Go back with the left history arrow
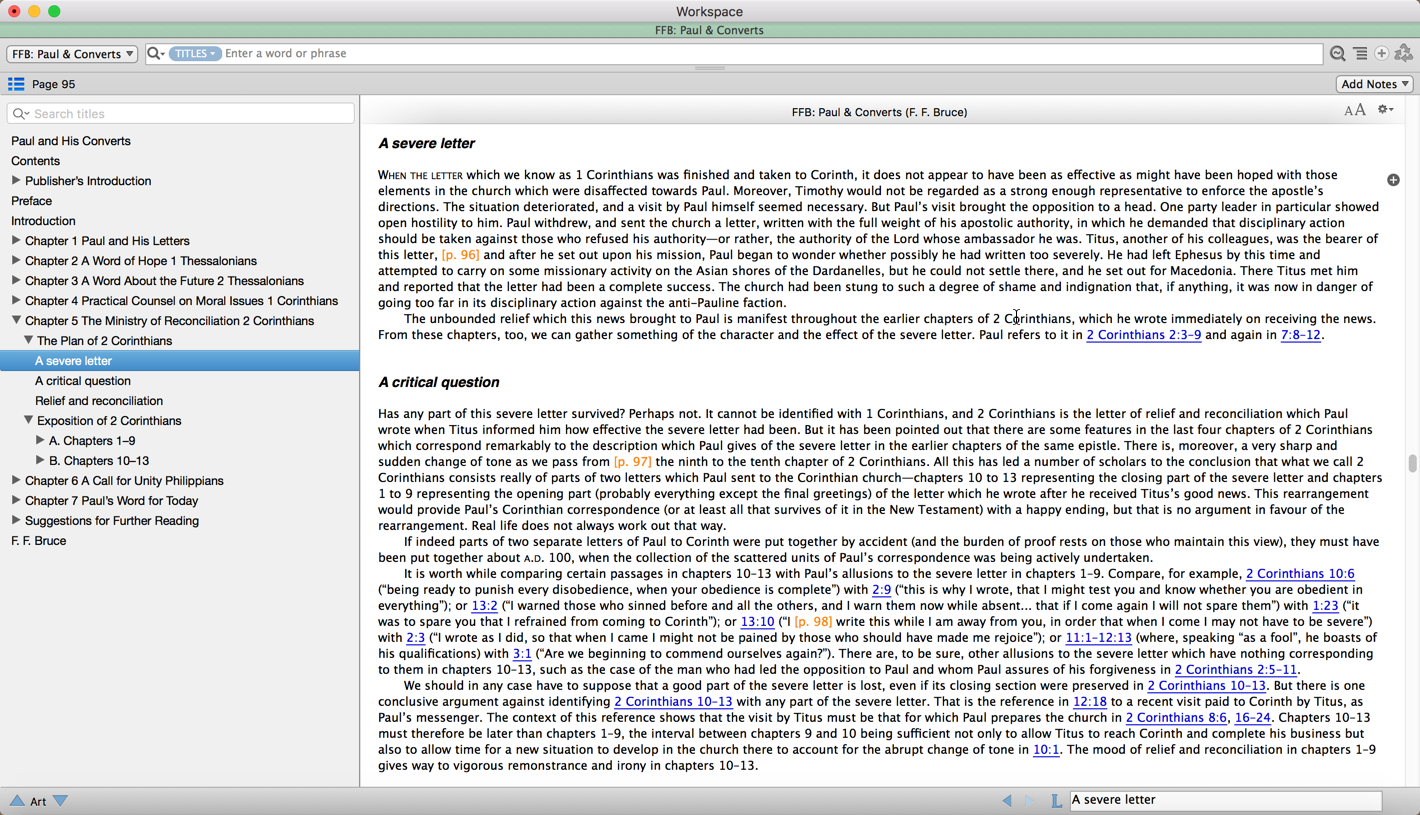 pyautogui.click(x=1007, y=800)
